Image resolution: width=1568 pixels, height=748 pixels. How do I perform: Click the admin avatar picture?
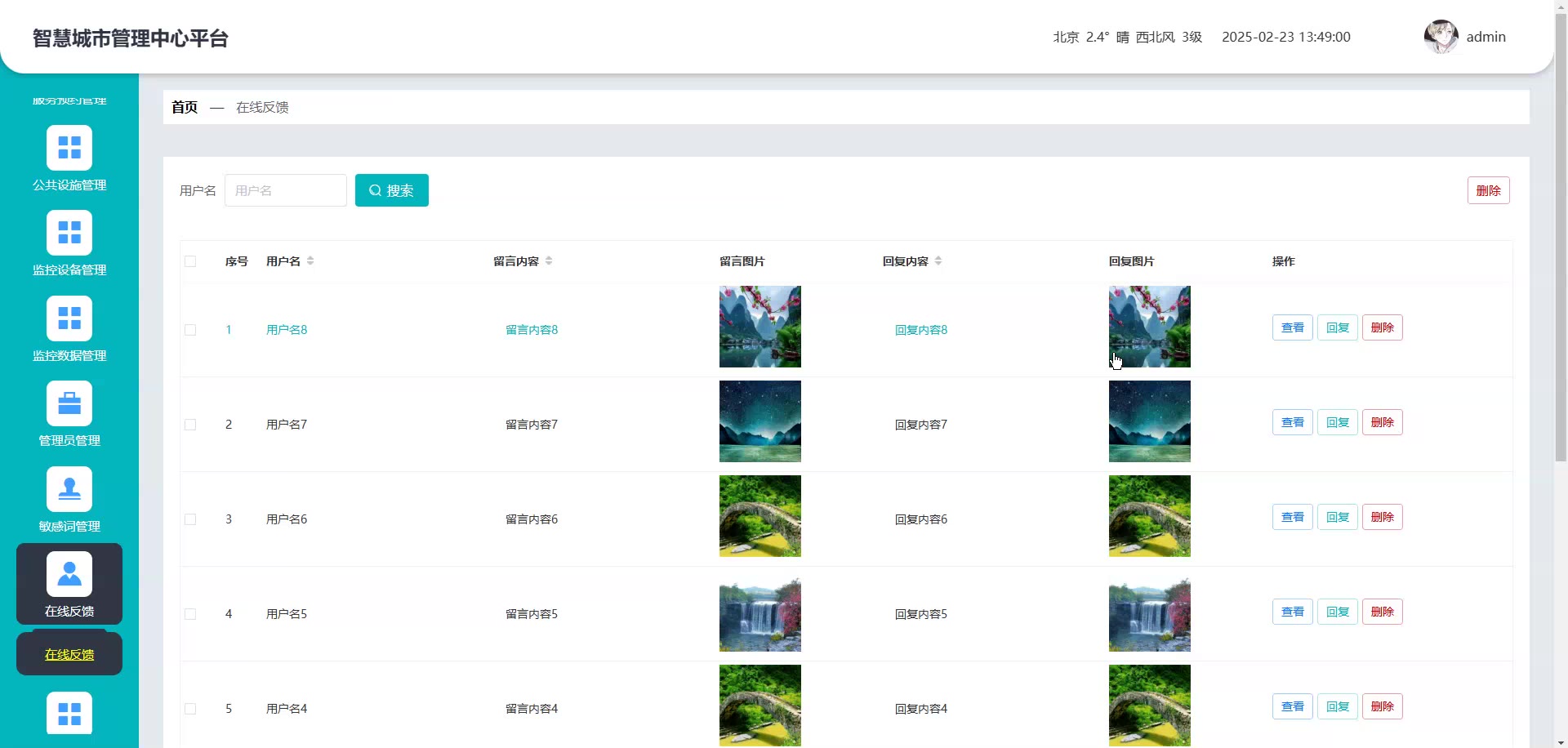[x=1441, y=37]
